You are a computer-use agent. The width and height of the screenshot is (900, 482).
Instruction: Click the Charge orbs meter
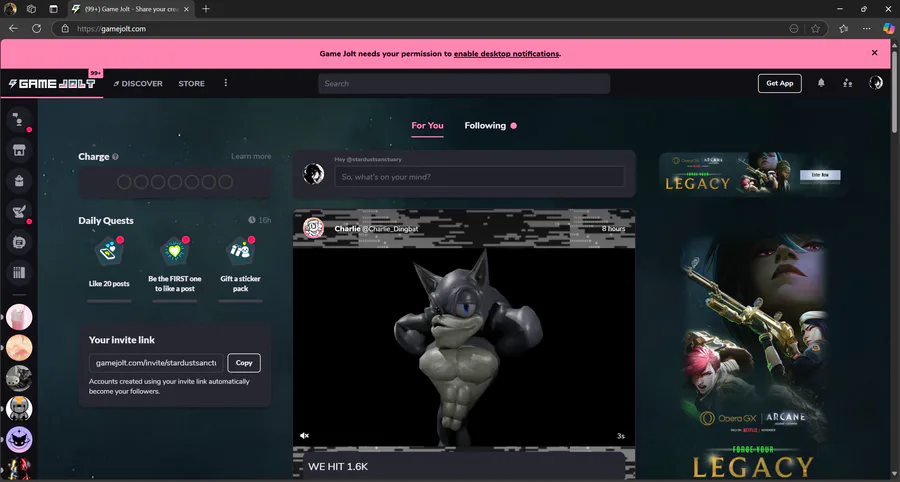coord(174,182)
